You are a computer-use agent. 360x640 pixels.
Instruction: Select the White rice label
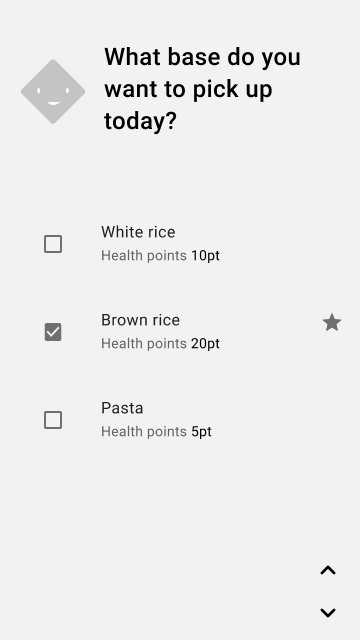(138, 232)
